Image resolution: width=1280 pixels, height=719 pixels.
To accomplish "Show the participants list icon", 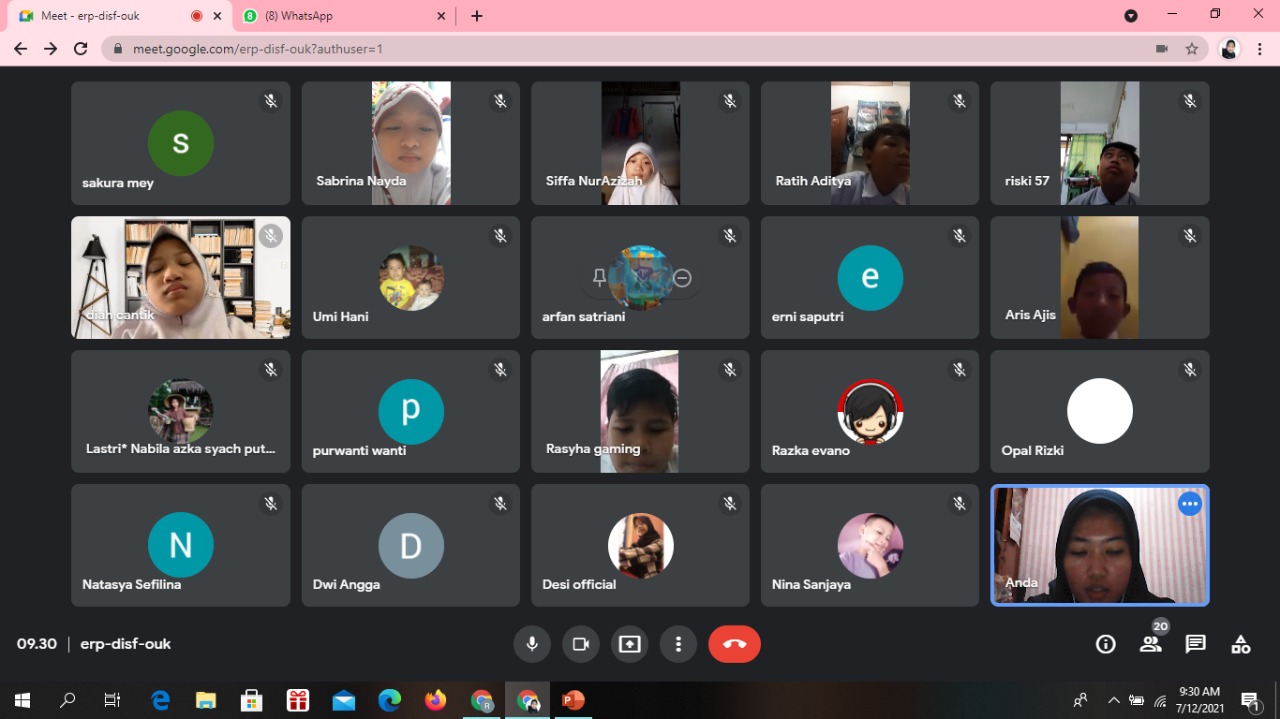I will pos(1151,644).
